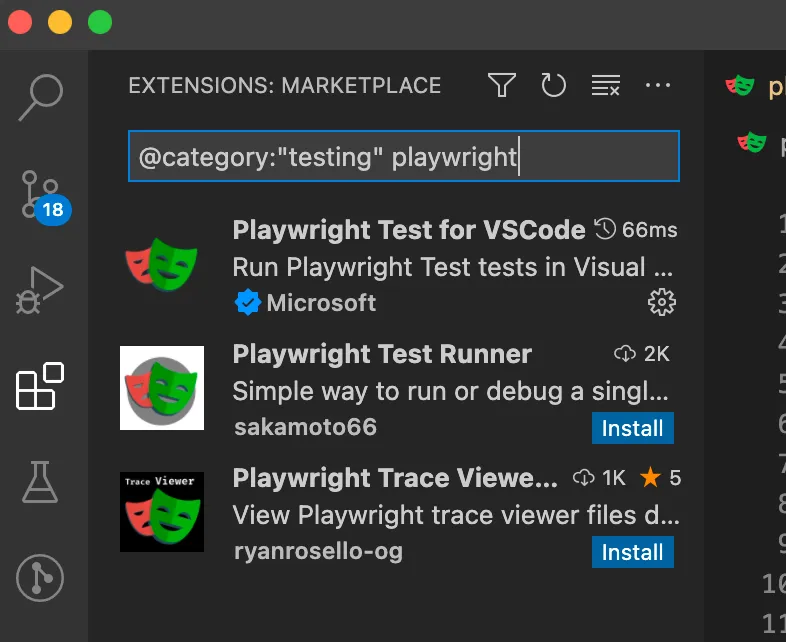Open the Views and More Actions menu
786x642 pixels.
click(658, 86)
